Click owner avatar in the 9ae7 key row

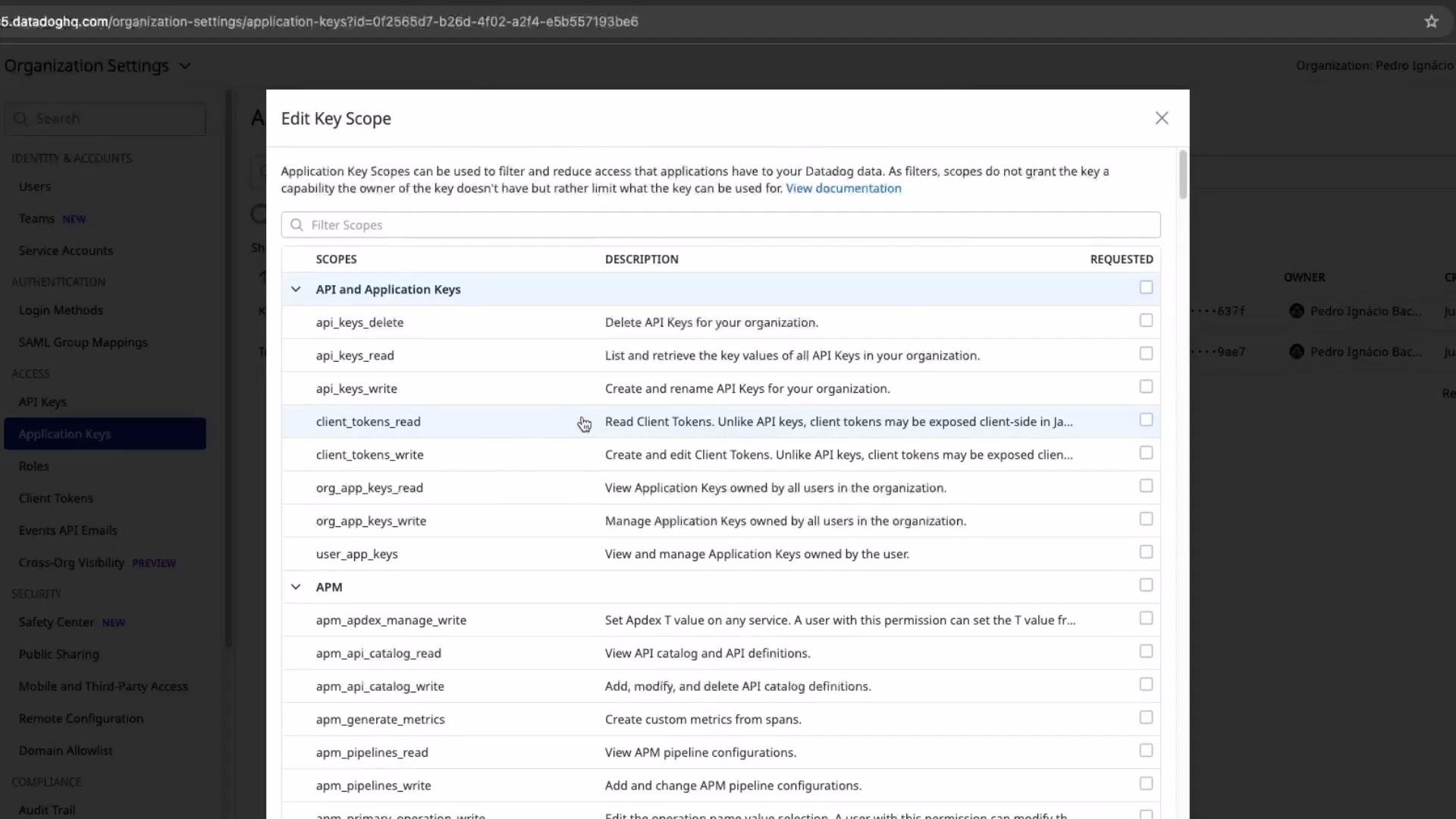(x=1297, y=352)
